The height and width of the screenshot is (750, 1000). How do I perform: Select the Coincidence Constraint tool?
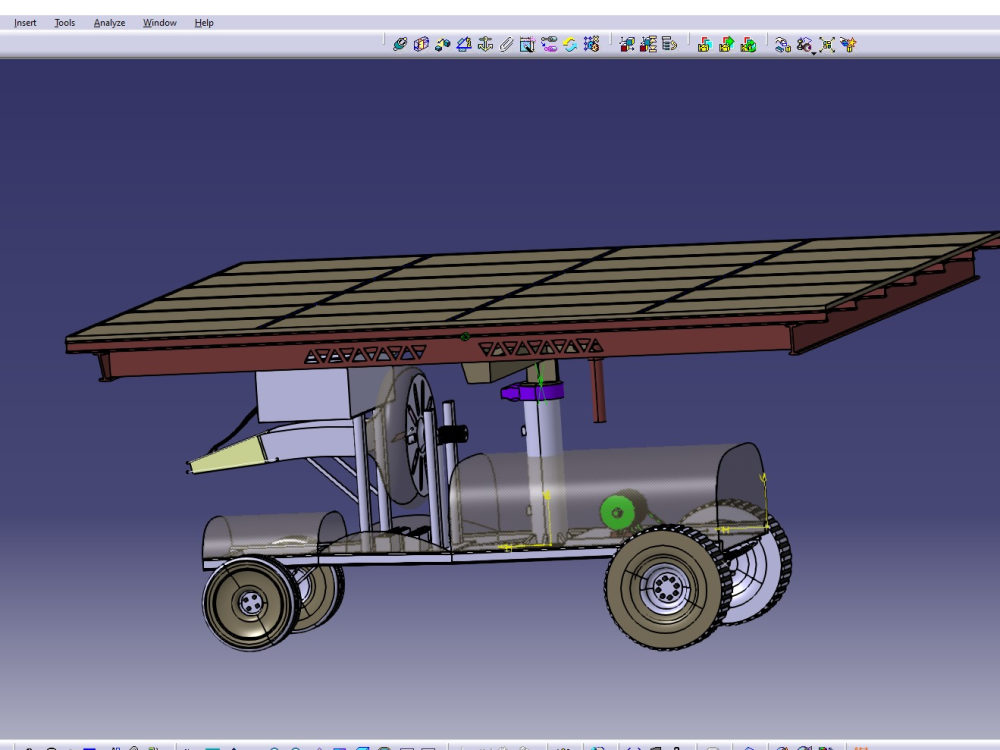pos(398,44)
